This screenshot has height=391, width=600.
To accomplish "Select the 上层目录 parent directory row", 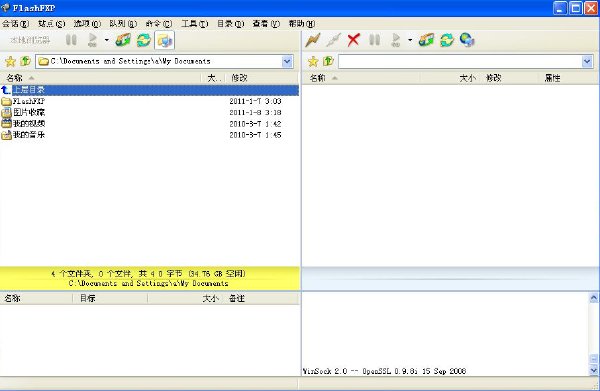I will (150, 90).
